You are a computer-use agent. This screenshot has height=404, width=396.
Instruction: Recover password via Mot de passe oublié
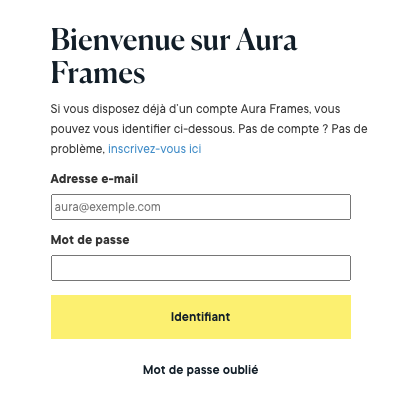[200, 370]
